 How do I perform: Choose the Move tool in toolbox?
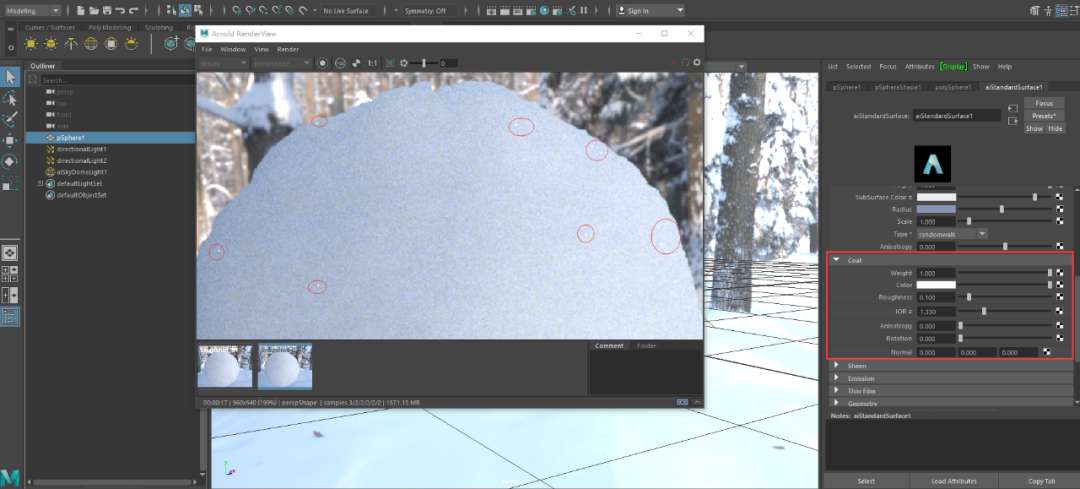pyautogui.click(x=10, y=140)
